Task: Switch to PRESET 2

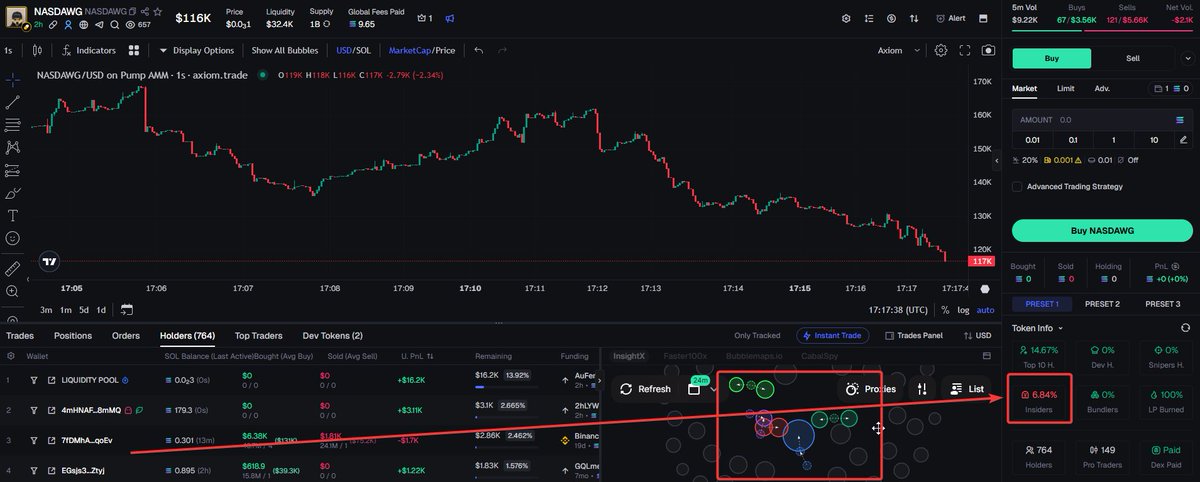Action: pyautogui.click(x=1102, y=304)
